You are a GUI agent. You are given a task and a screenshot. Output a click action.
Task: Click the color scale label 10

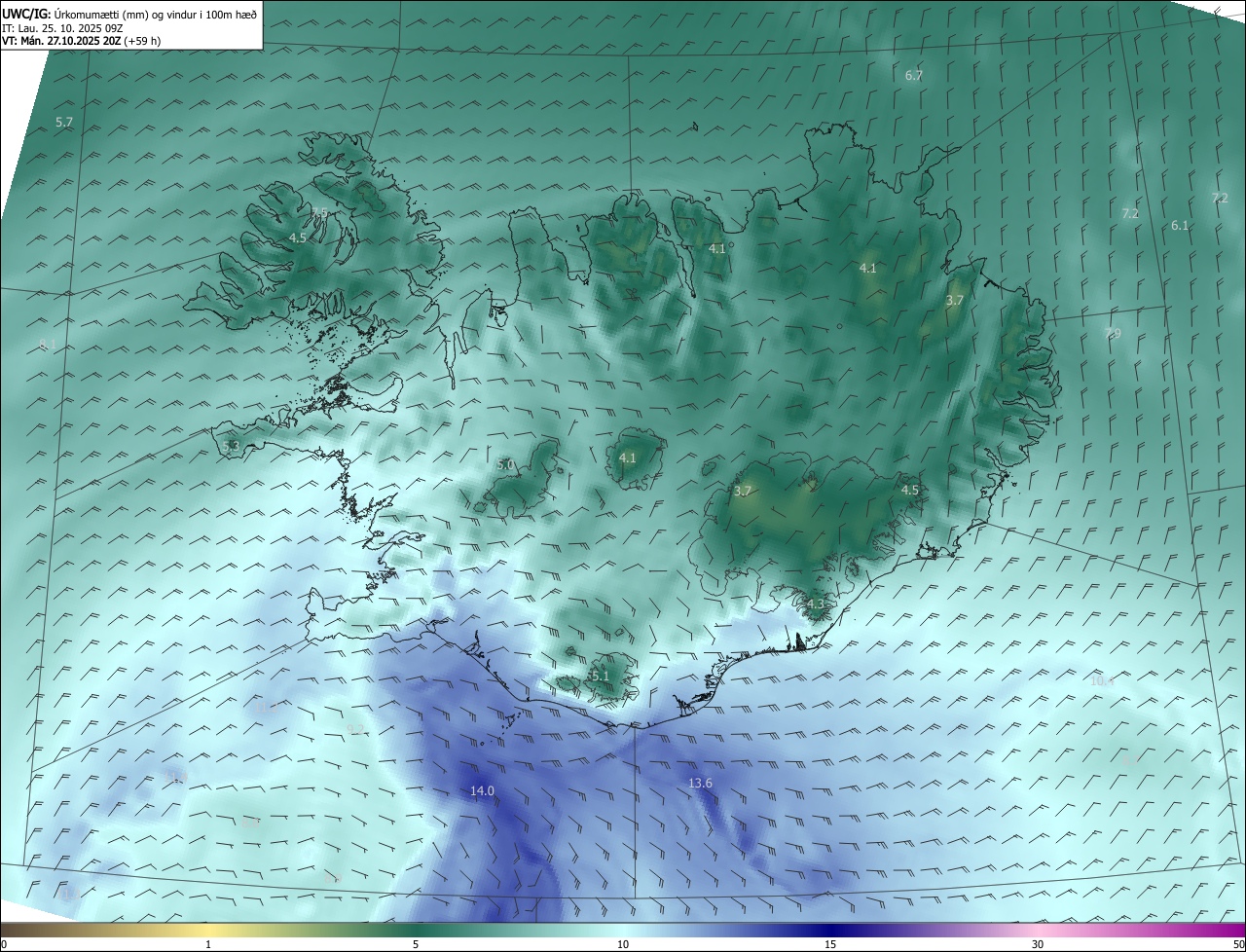click(x=623, y=944)
